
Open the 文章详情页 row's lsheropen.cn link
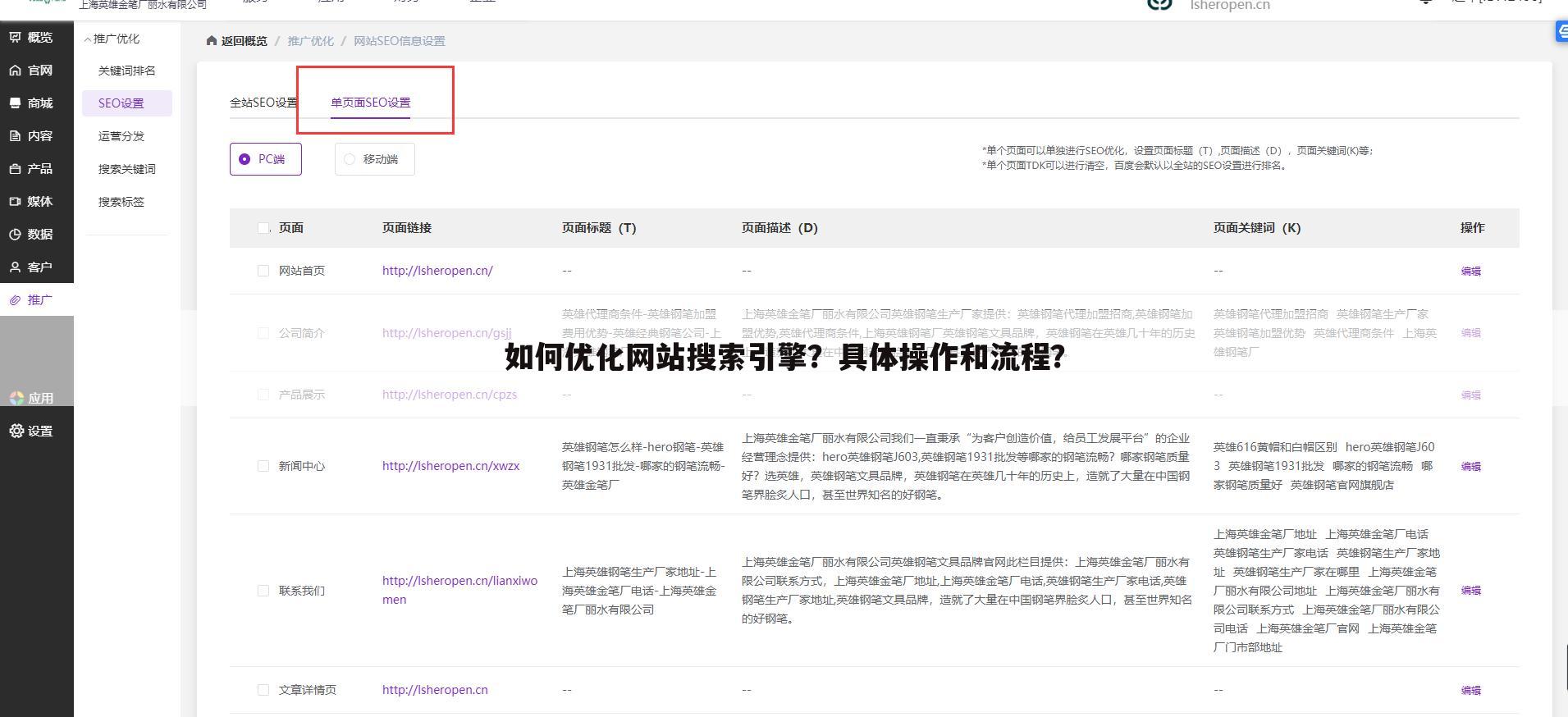coord(435,690)
